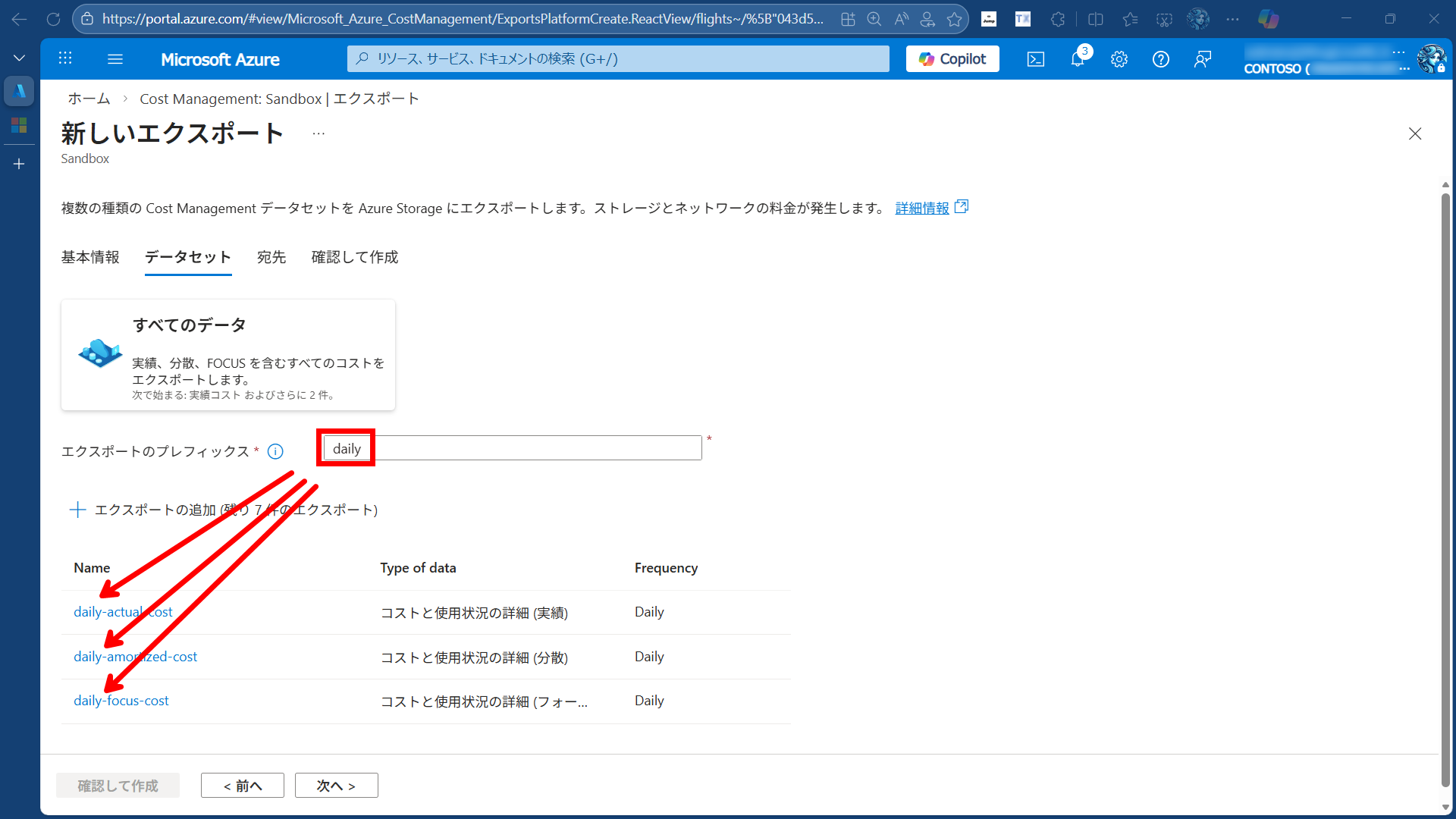1456x819 pixels.
Task: Click the 次へ button
Action: pos(336,785)
